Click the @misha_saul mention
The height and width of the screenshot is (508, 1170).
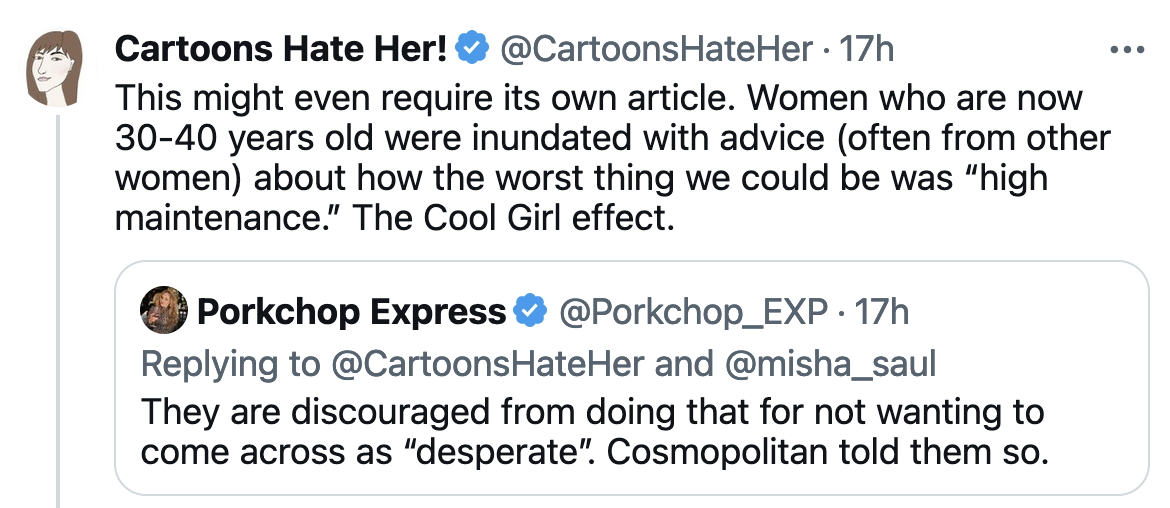click(829, 363)
